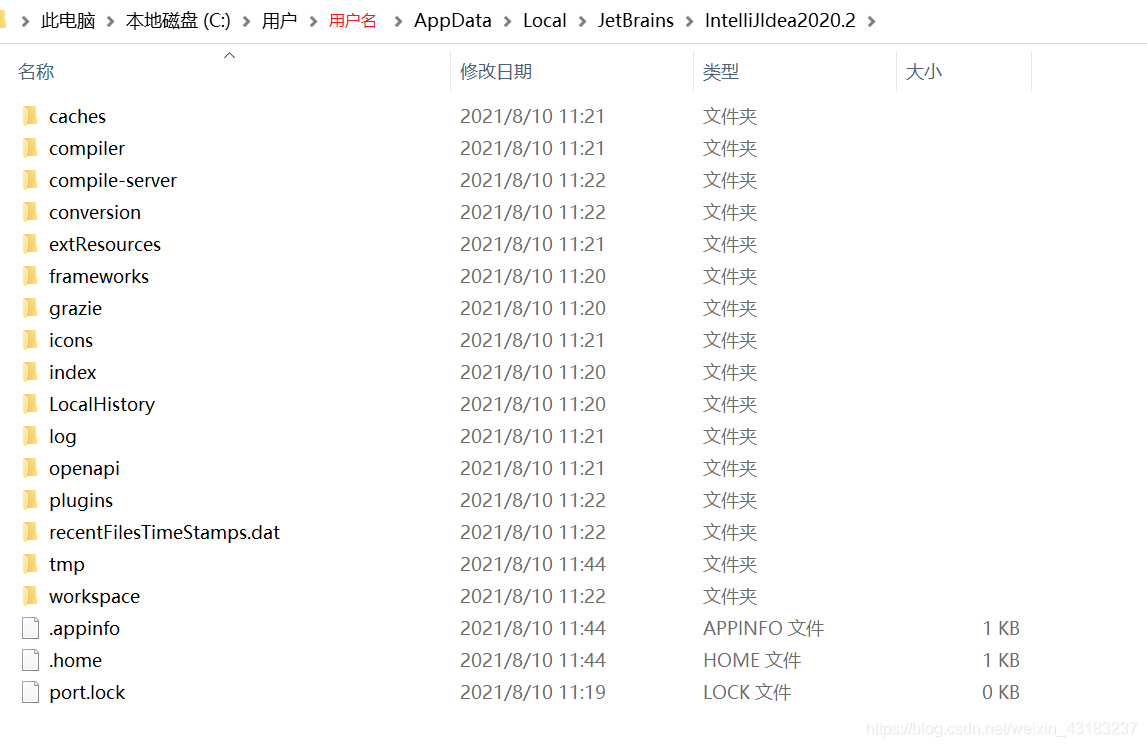1147x747 pixels.
Task: Click IntelliJIdea2020.2 breadcrumb segment
Action: [780, 20]
